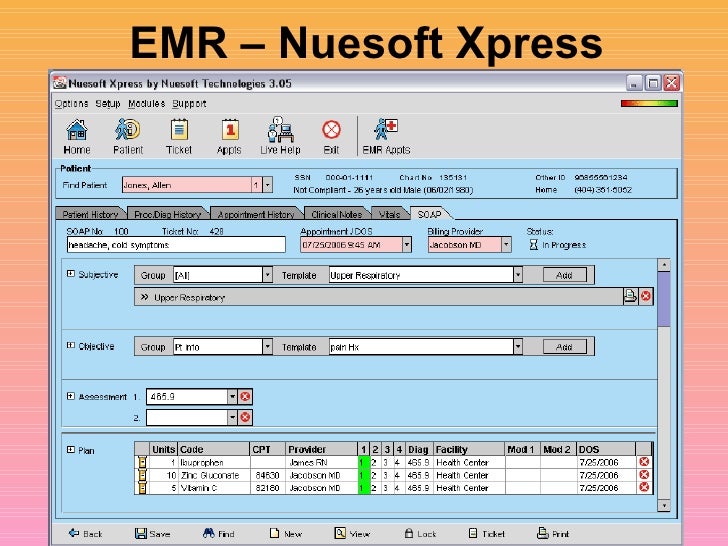The height and width of the screenshot is (546, 728).
Task: Print the Upper Respiratory template note
Action: (x=630, y=296)
